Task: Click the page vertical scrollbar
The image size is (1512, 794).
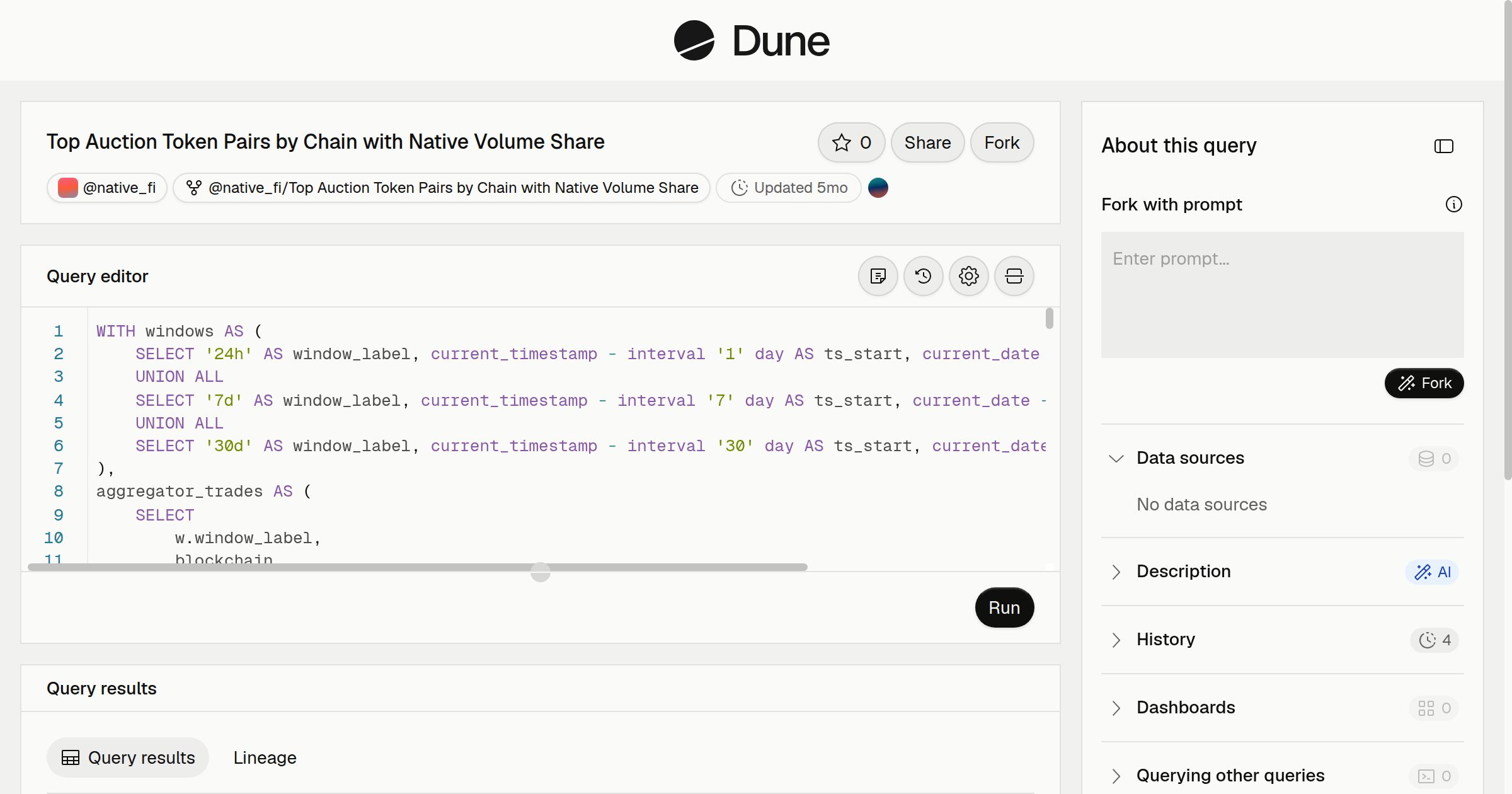Action: click(x=1508, y=239)
